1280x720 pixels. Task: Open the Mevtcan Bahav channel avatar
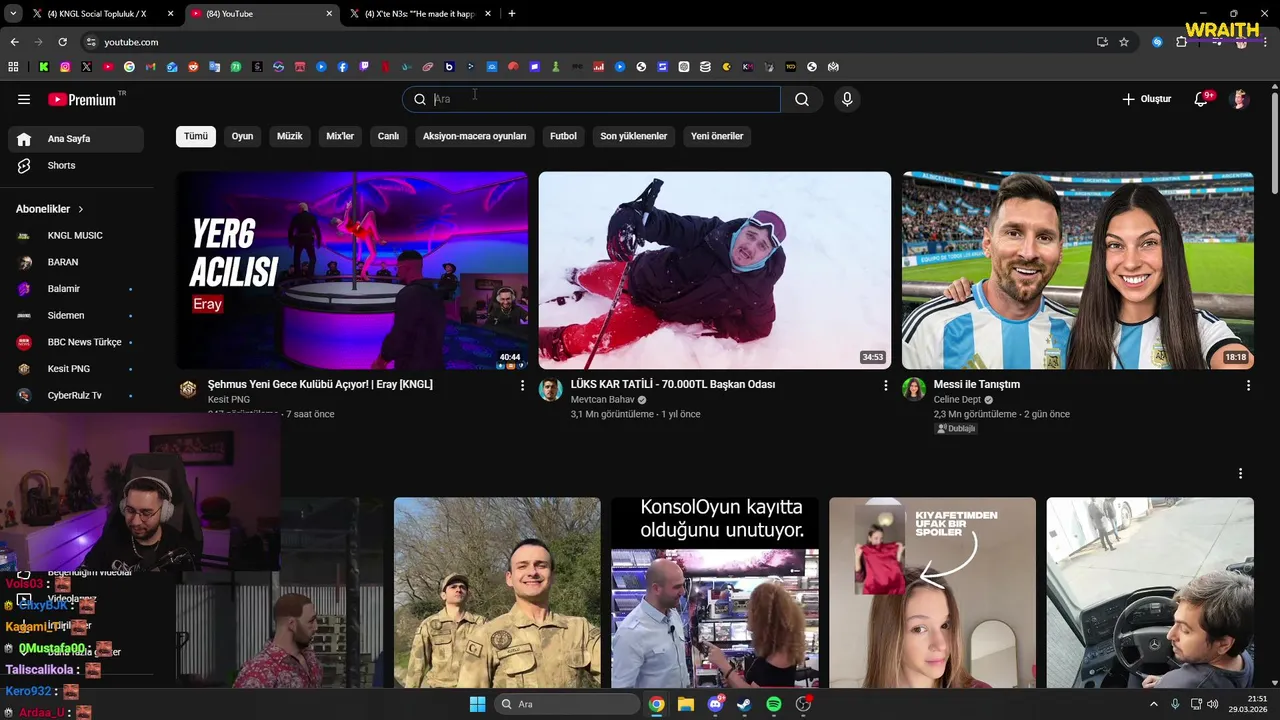pyautogui.click(x=551, y=389)
